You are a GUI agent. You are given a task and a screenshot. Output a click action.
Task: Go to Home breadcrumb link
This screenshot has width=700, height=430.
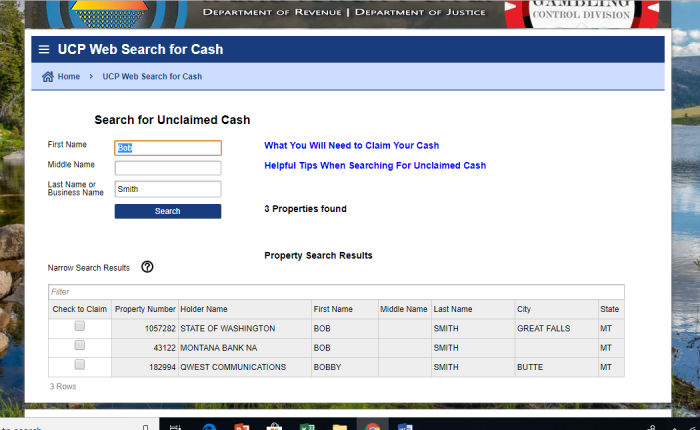[69, 76]
